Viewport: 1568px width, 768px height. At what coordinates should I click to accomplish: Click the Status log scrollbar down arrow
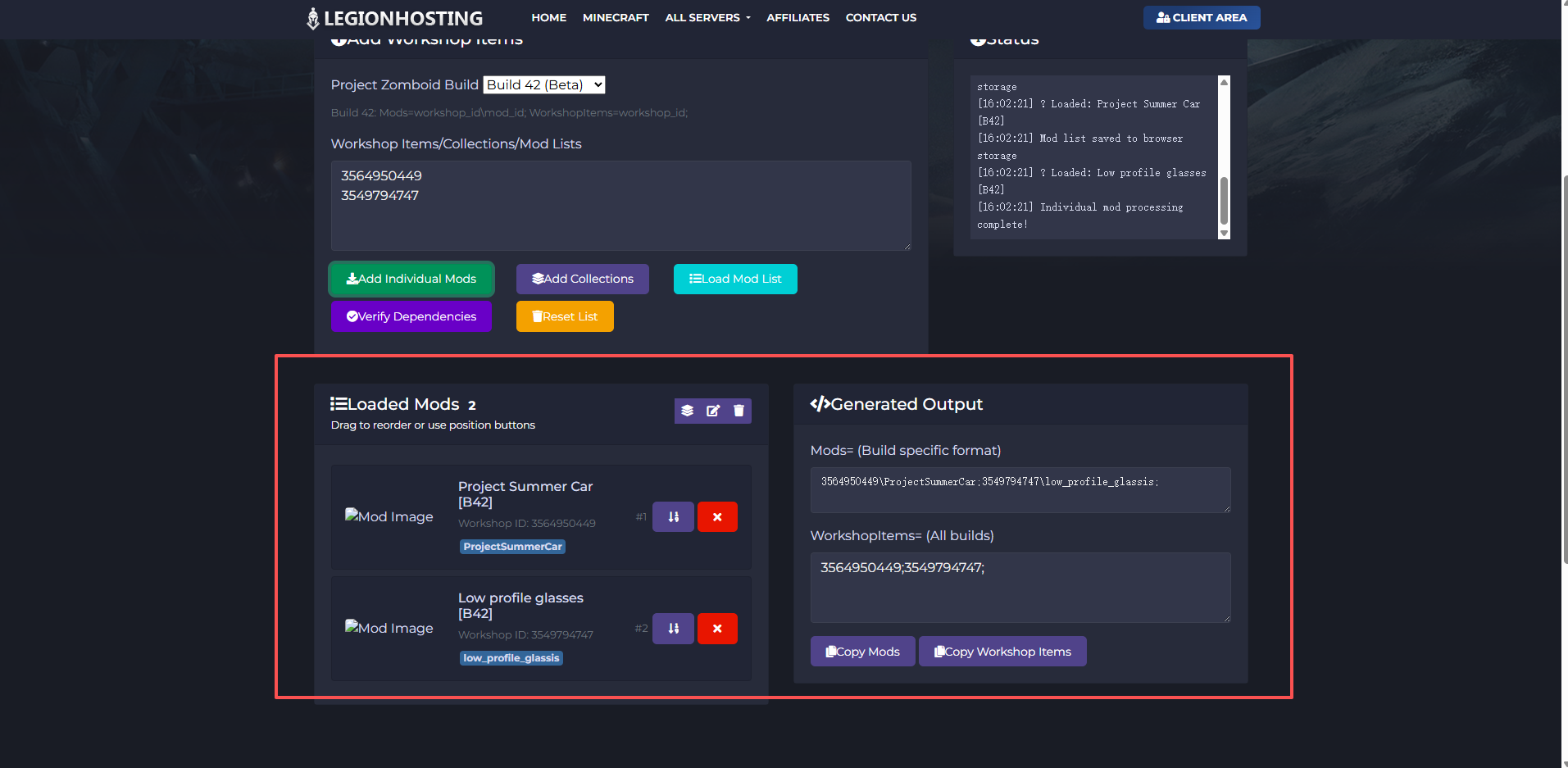tap(1224, 234)
